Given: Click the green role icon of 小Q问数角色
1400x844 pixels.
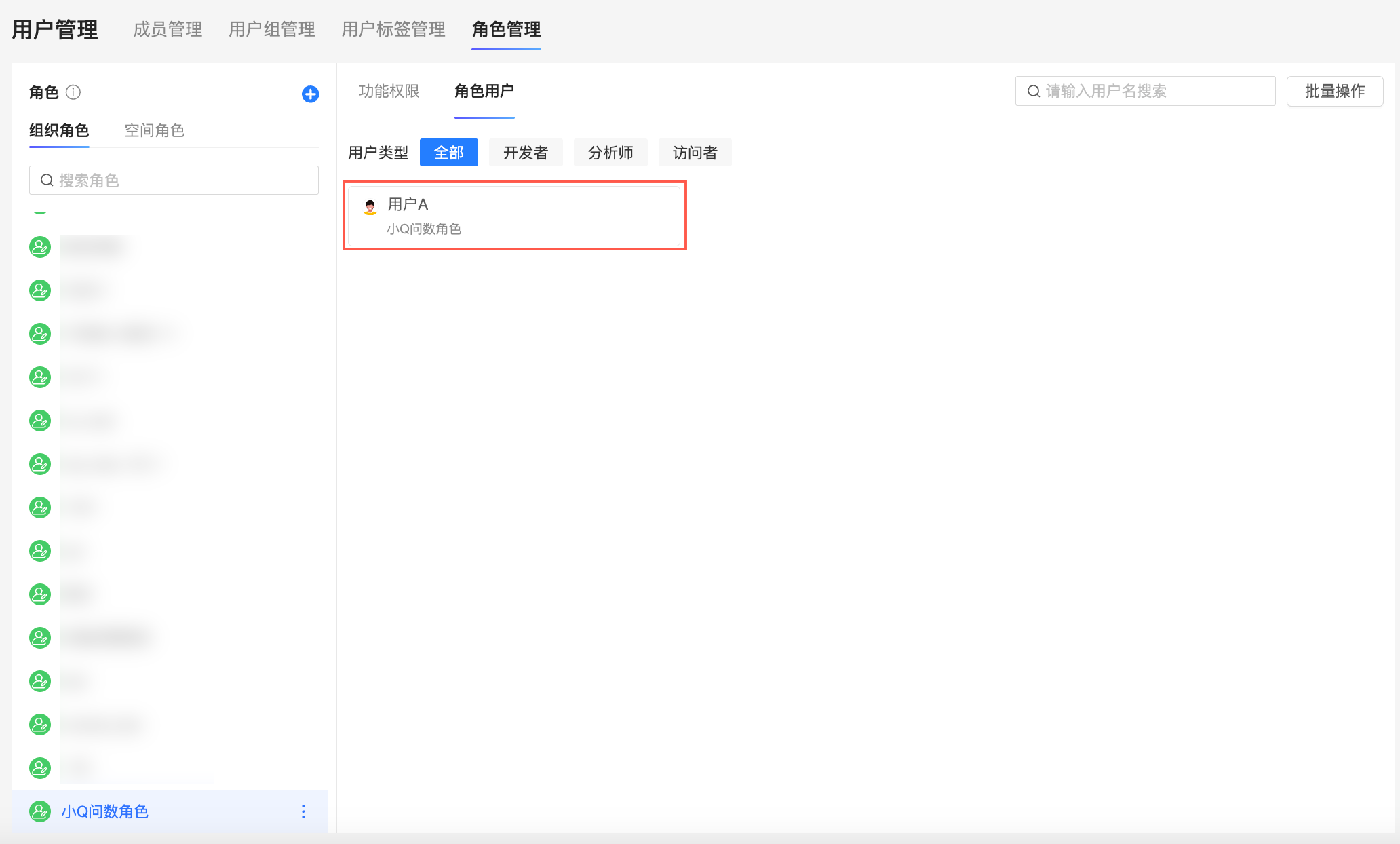Looking at the screenshot, I should coord(40,811).
